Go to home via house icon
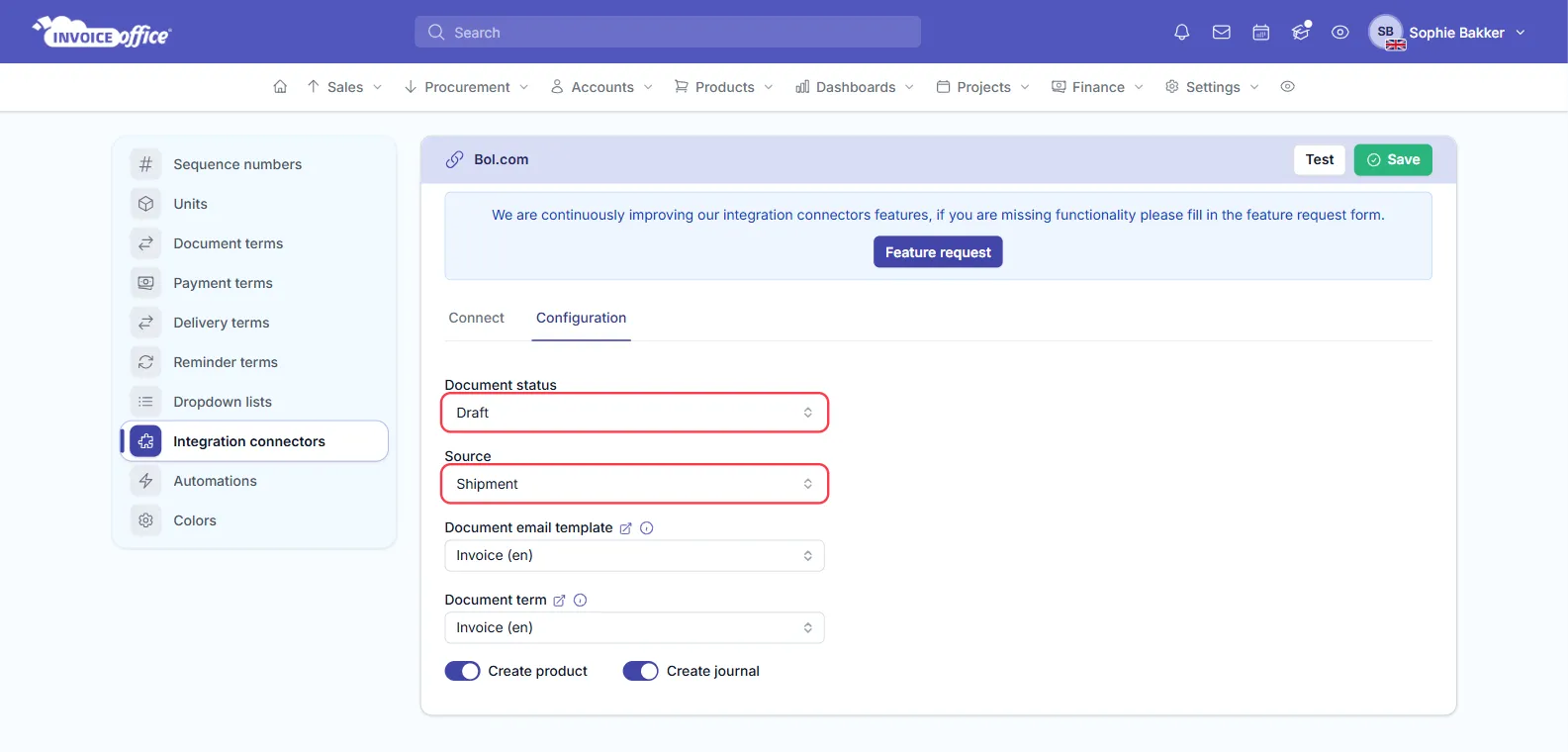 (280, 87)
